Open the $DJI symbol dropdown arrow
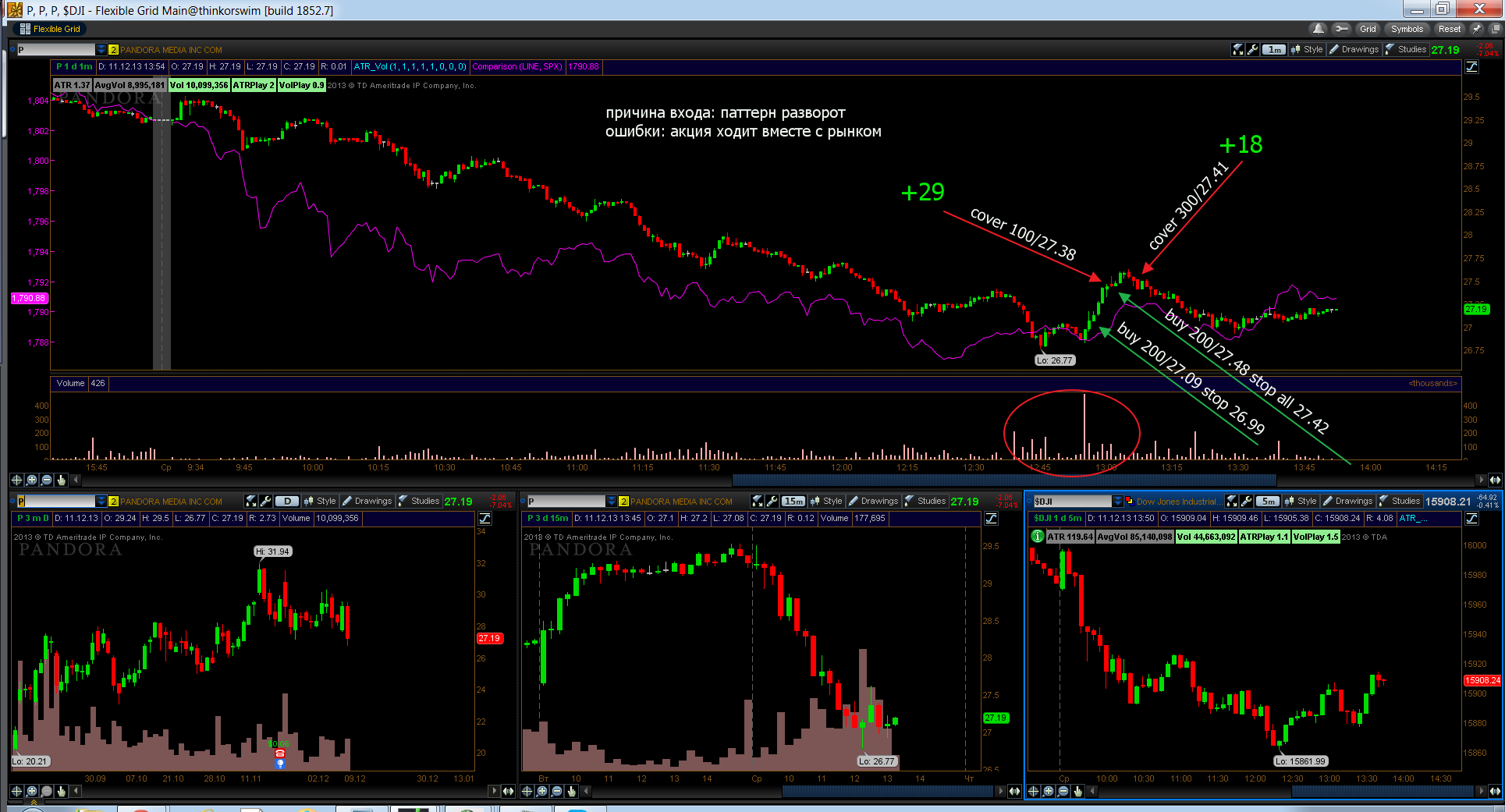This screenshot has width=1505, height=812. pyautogui.click(x=1118, y=501)
